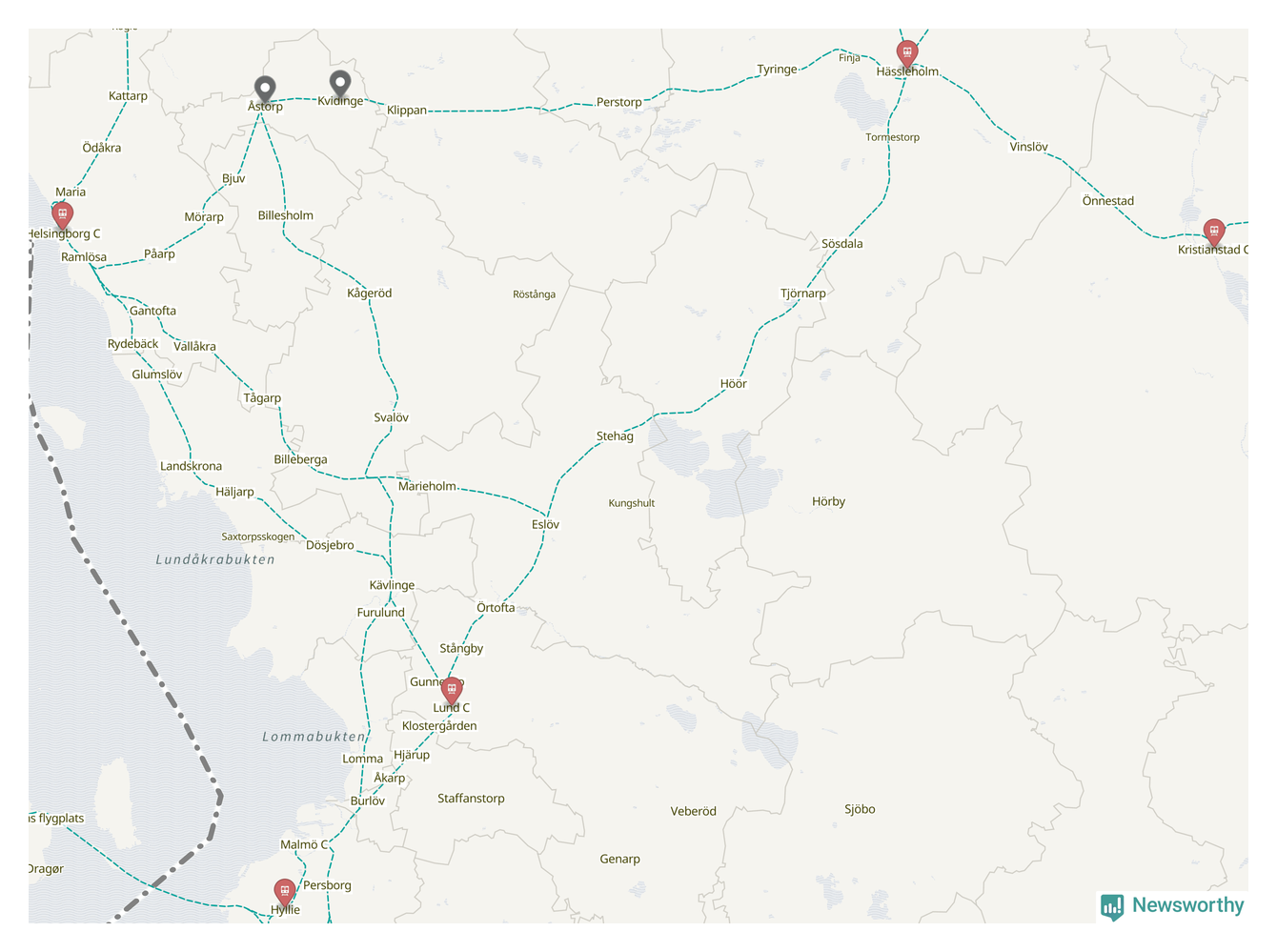The width and height of the screenshot is (1277, 952).
Task: Click the Örtofta town label
Action: (x=496, y=608)
